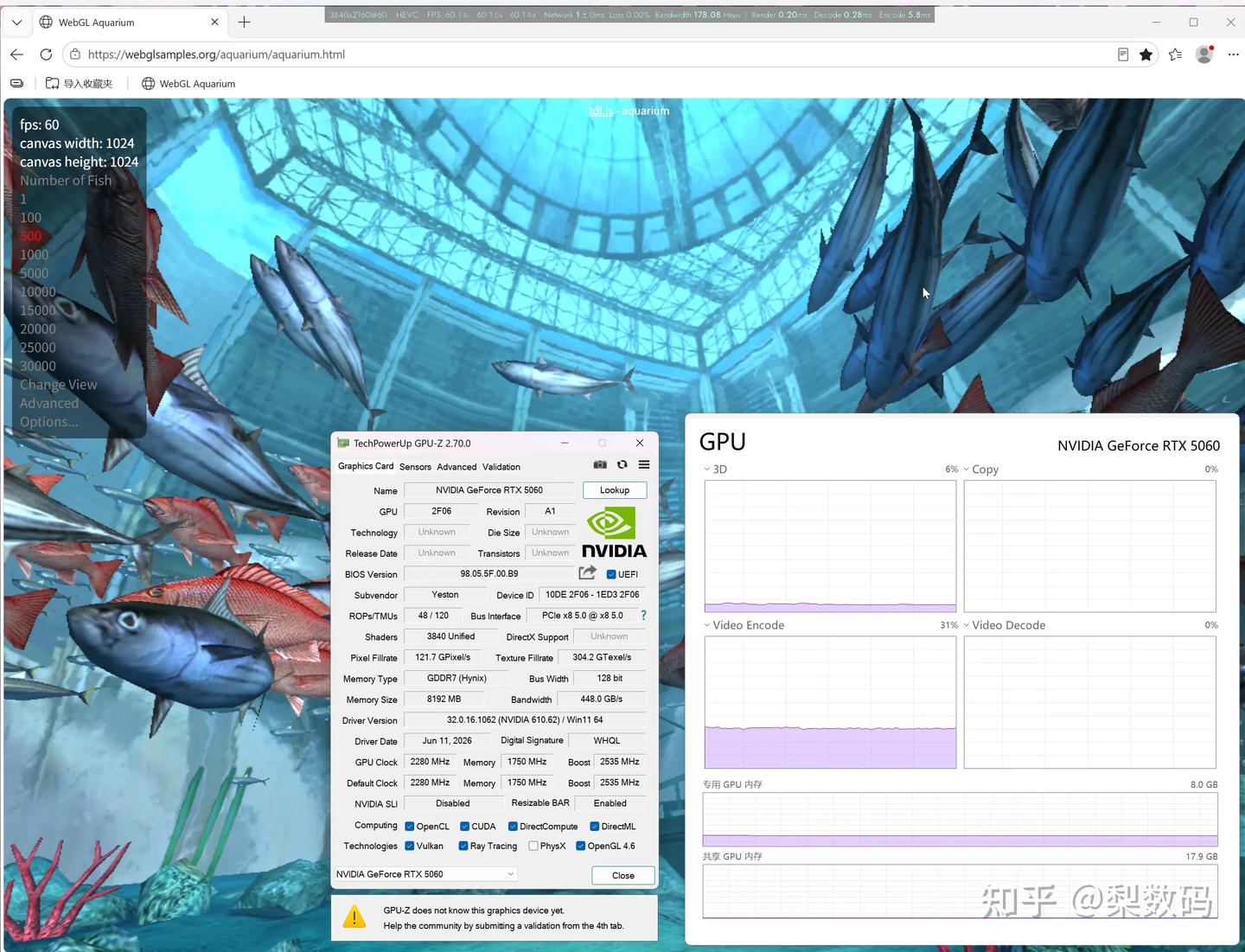
Task: Open the GPU selection dropdown in GPU-Z
Action: click(425, 874)
